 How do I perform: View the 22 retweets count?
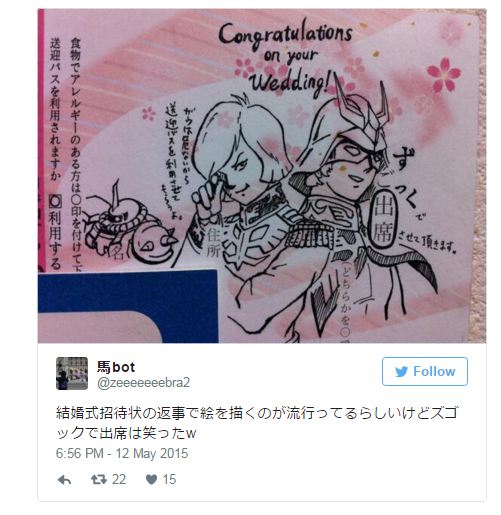click(x=119, y=479)
